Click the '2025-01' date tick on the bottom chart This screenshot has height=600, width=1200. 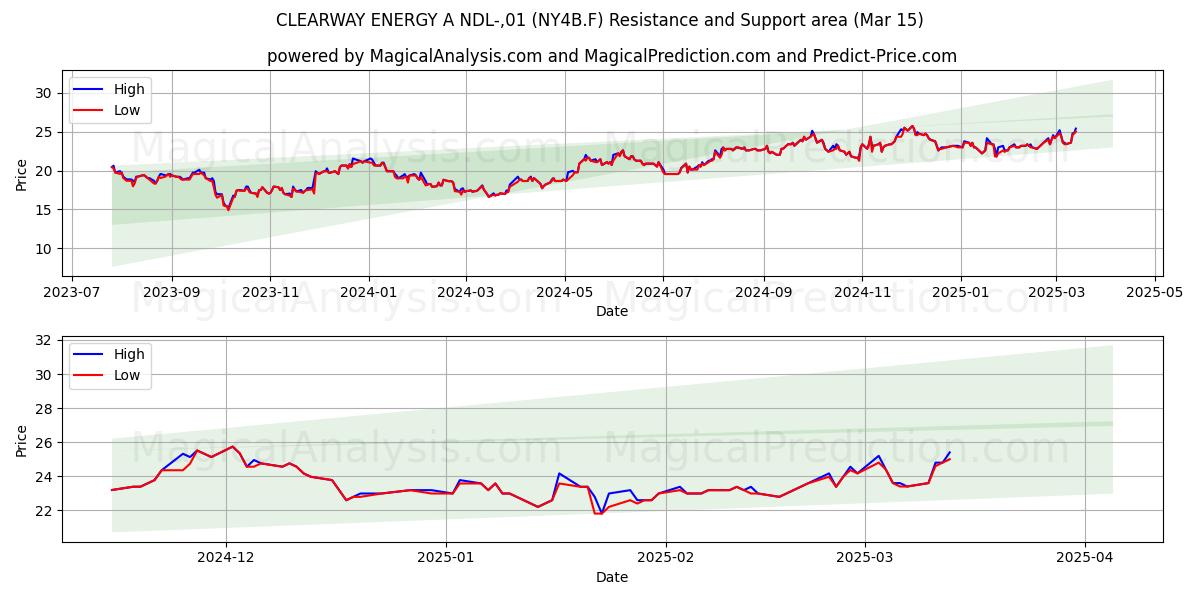(446, 558)
